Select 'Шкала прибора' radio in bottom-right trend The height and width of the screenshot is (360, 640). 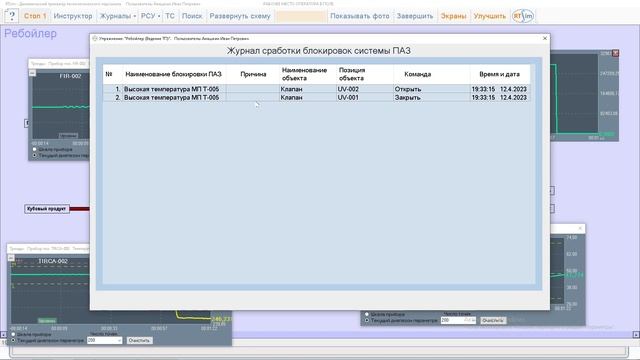click(367, 314)
